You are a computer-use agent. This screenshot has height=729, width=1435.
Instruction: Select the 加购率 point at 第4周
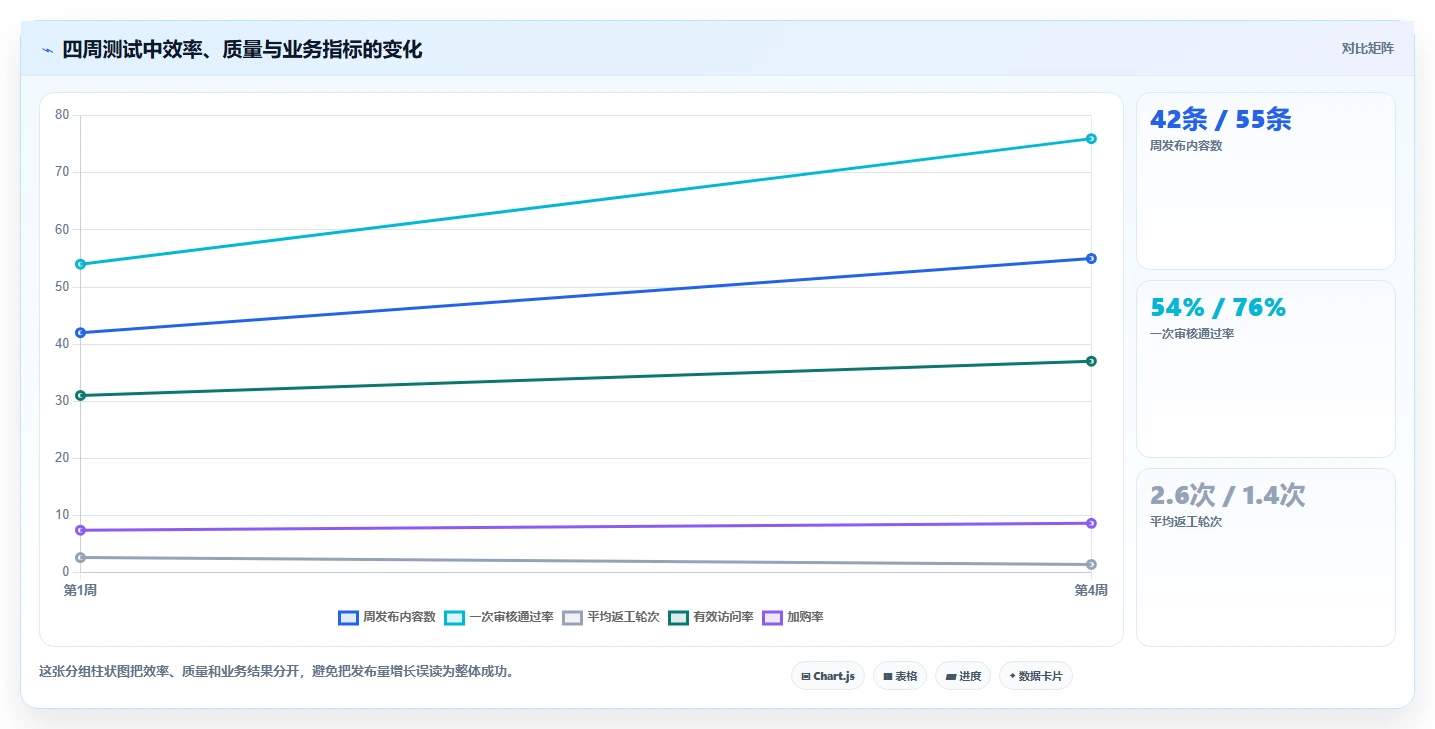(1091, 523)
